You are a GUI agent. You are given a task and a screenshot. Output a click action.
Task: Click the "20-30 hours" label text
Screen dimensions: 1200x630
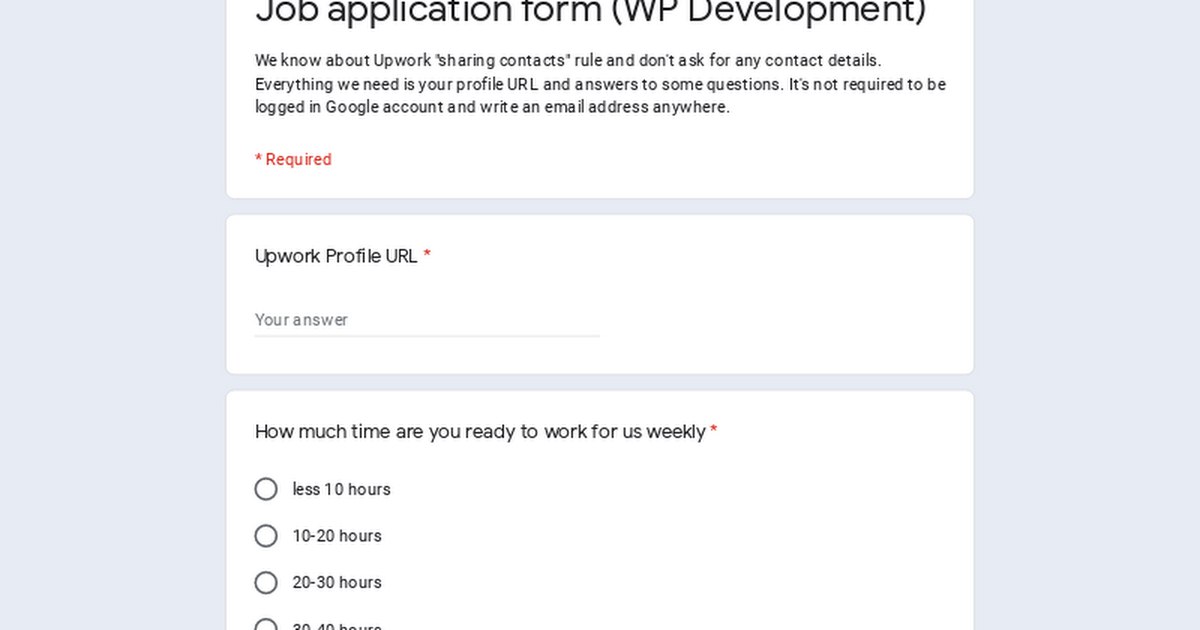[337, 582]
